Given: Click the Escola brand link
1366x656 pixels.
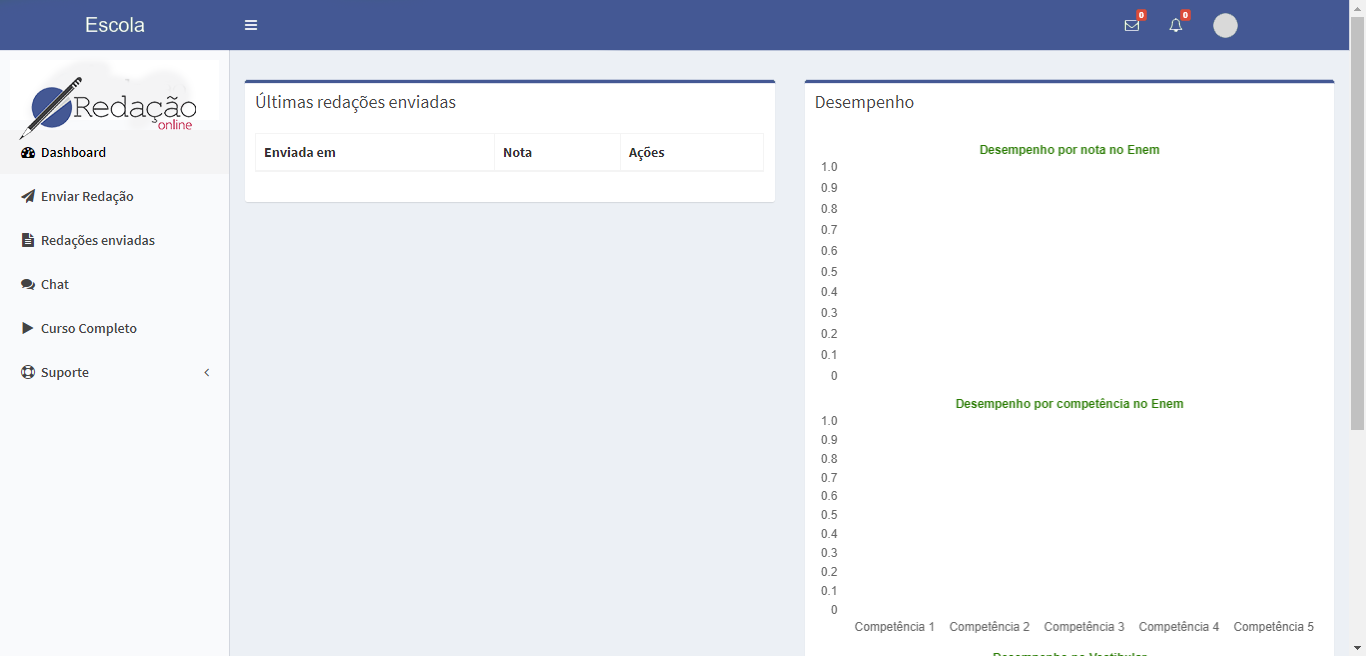Looking at the screenshot, I should [115, 25].
